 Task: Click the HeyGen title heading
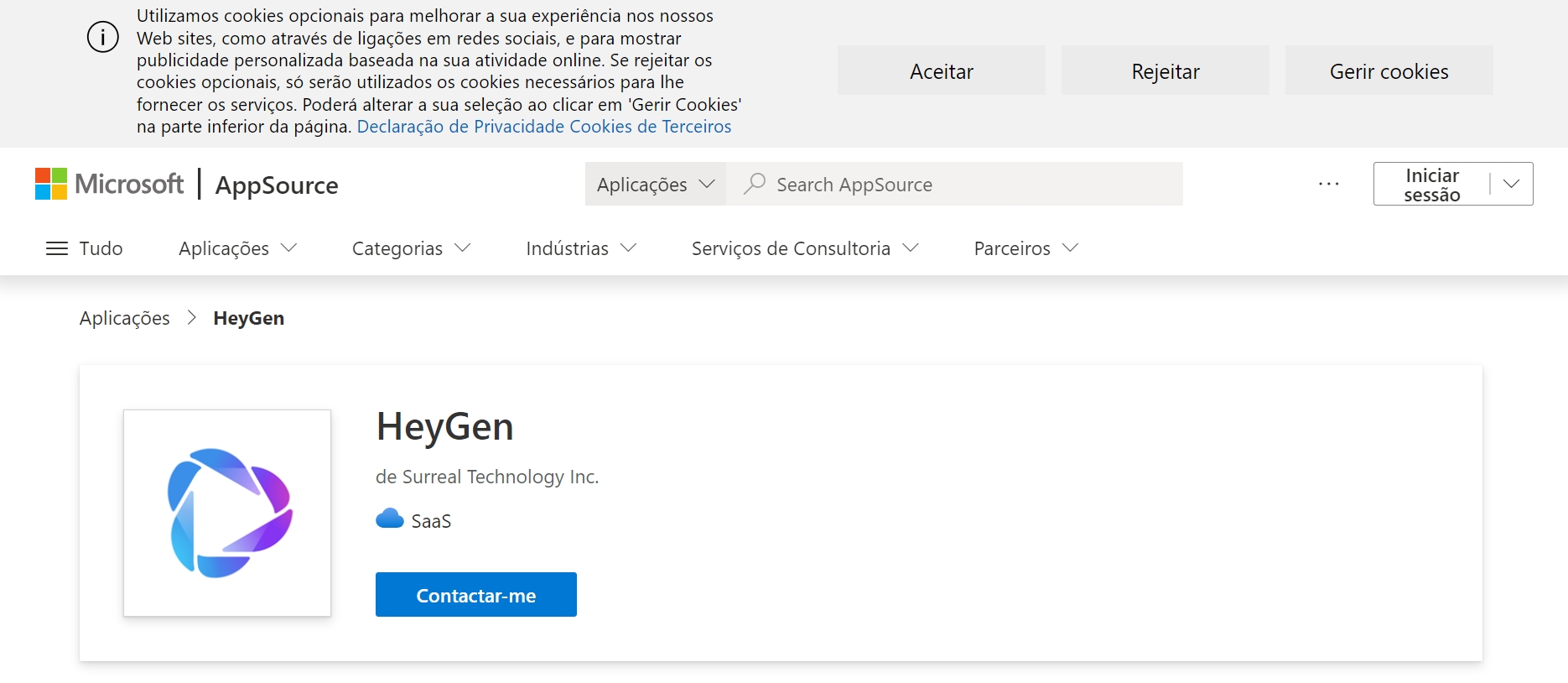click(x=445, y=426)
